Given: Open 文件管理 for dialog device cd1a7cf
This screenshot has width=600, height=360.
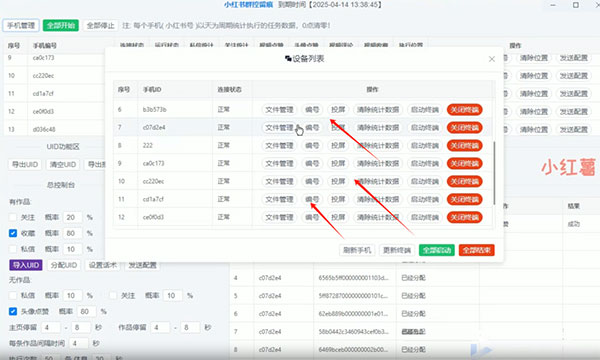Looking at the screenshot, I should 279,200.
